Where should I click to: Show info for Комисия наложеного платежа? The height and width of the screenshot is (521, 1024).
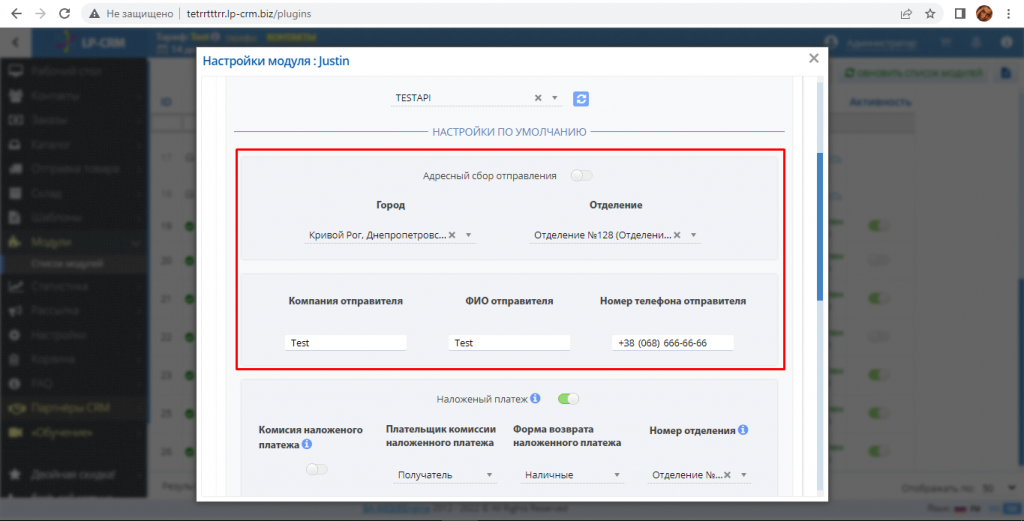[307, 444]
